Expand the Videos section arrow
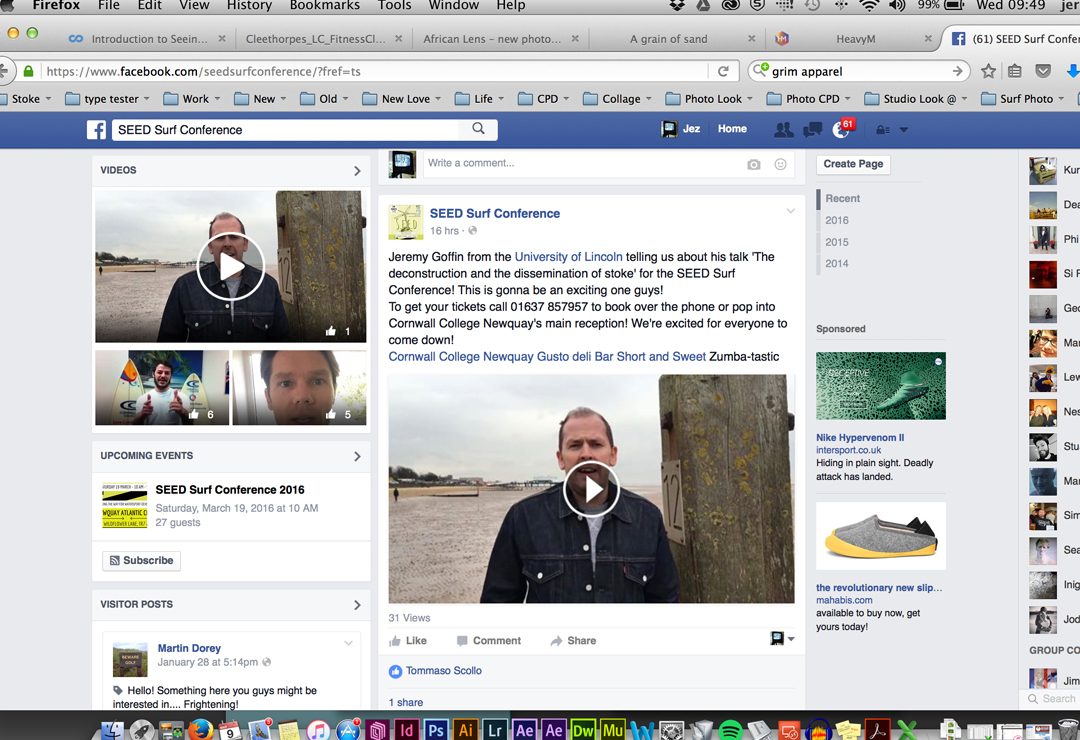The width and height of the screenshot is (1080, 740). [357, 171]
